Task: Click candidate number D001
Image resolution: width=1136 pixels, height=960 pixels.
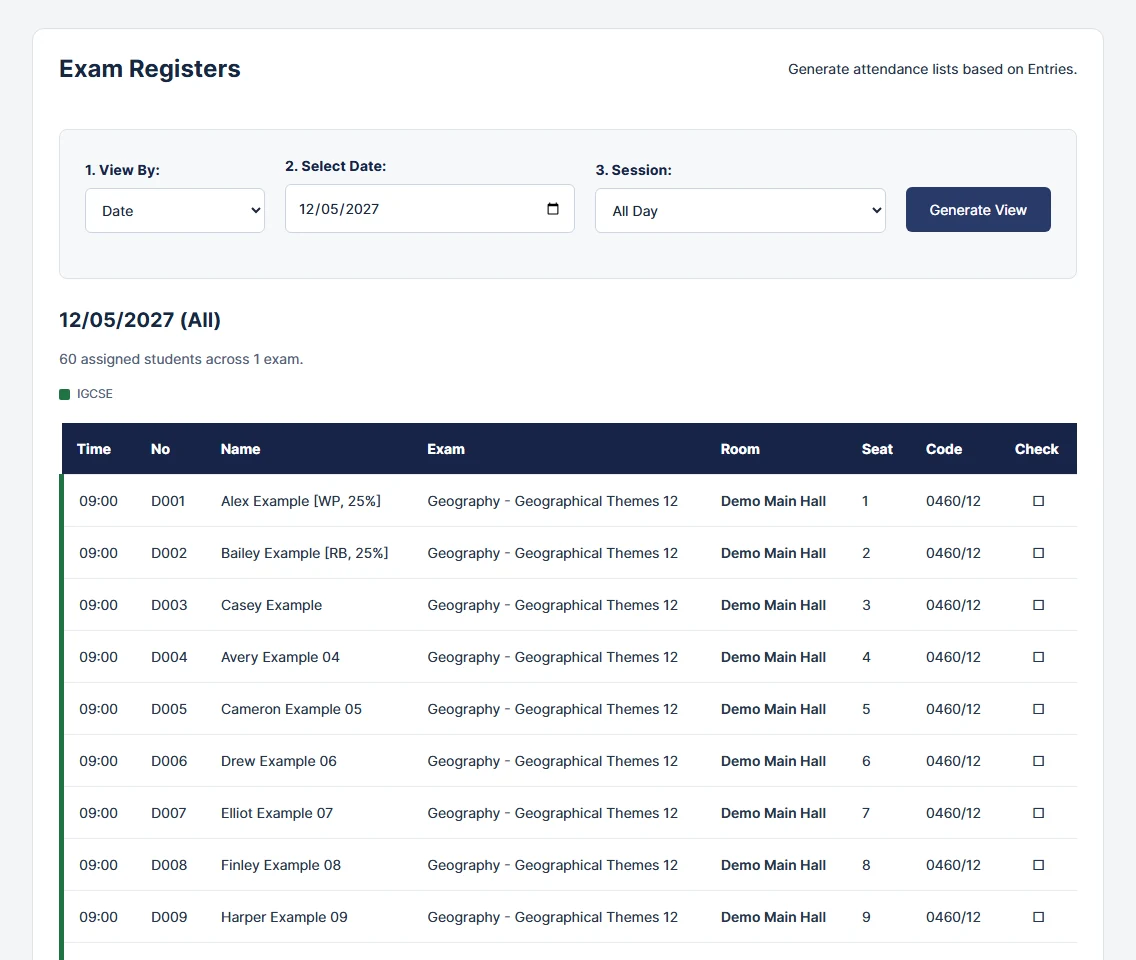Action: tap(168, 501)
